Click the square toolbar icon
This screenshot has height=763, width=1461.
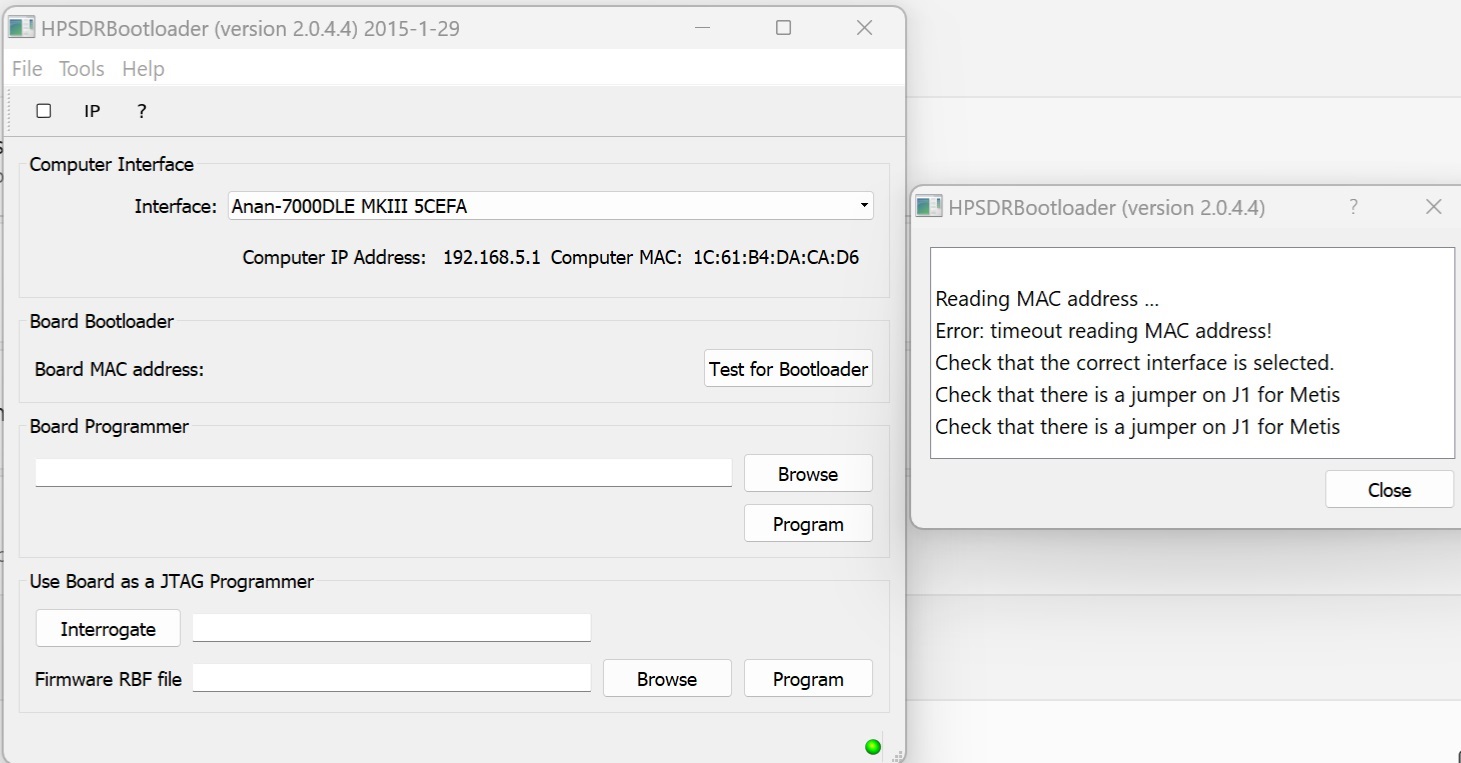[43, 111]
